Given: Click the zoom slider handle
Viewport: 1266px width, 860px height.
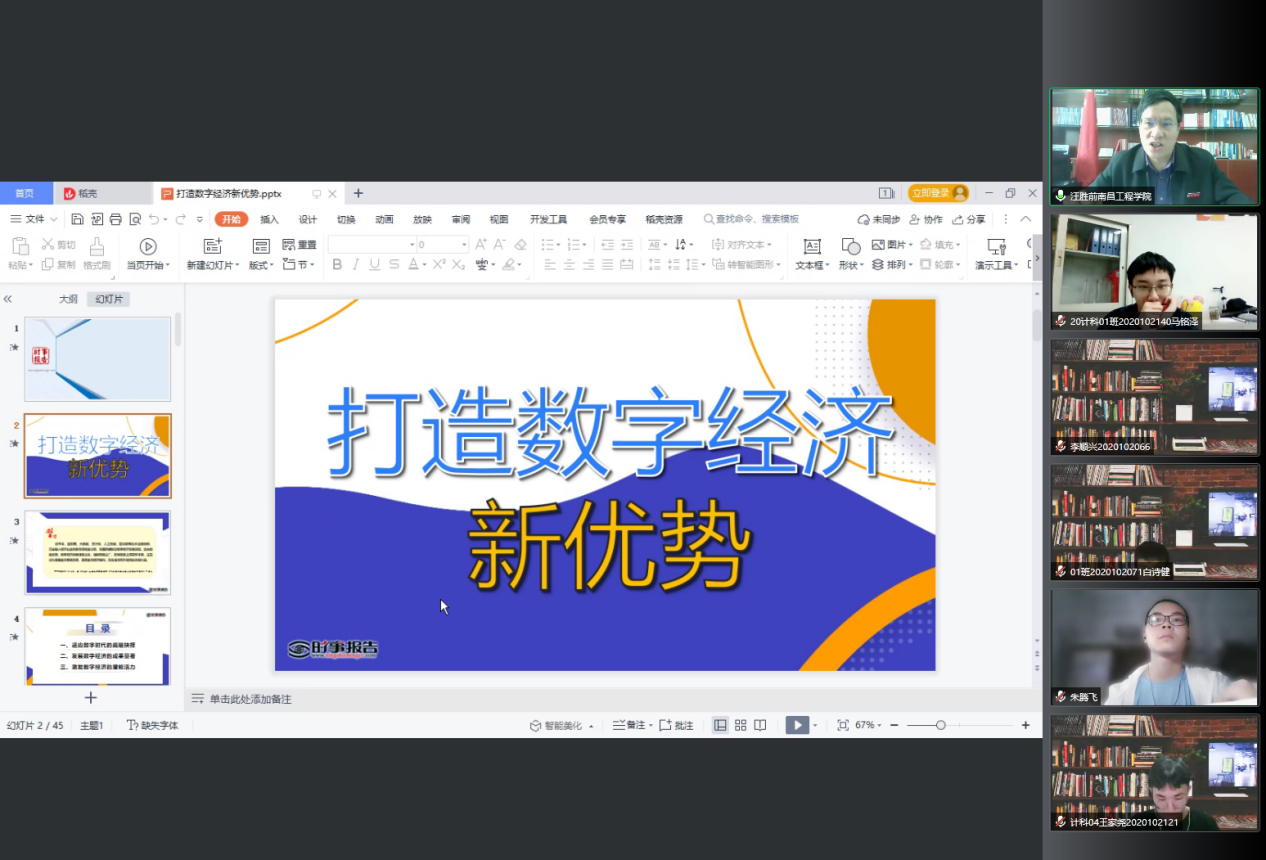Looking at the screenshot, I should pyautogui.click(x=941, y=725).
